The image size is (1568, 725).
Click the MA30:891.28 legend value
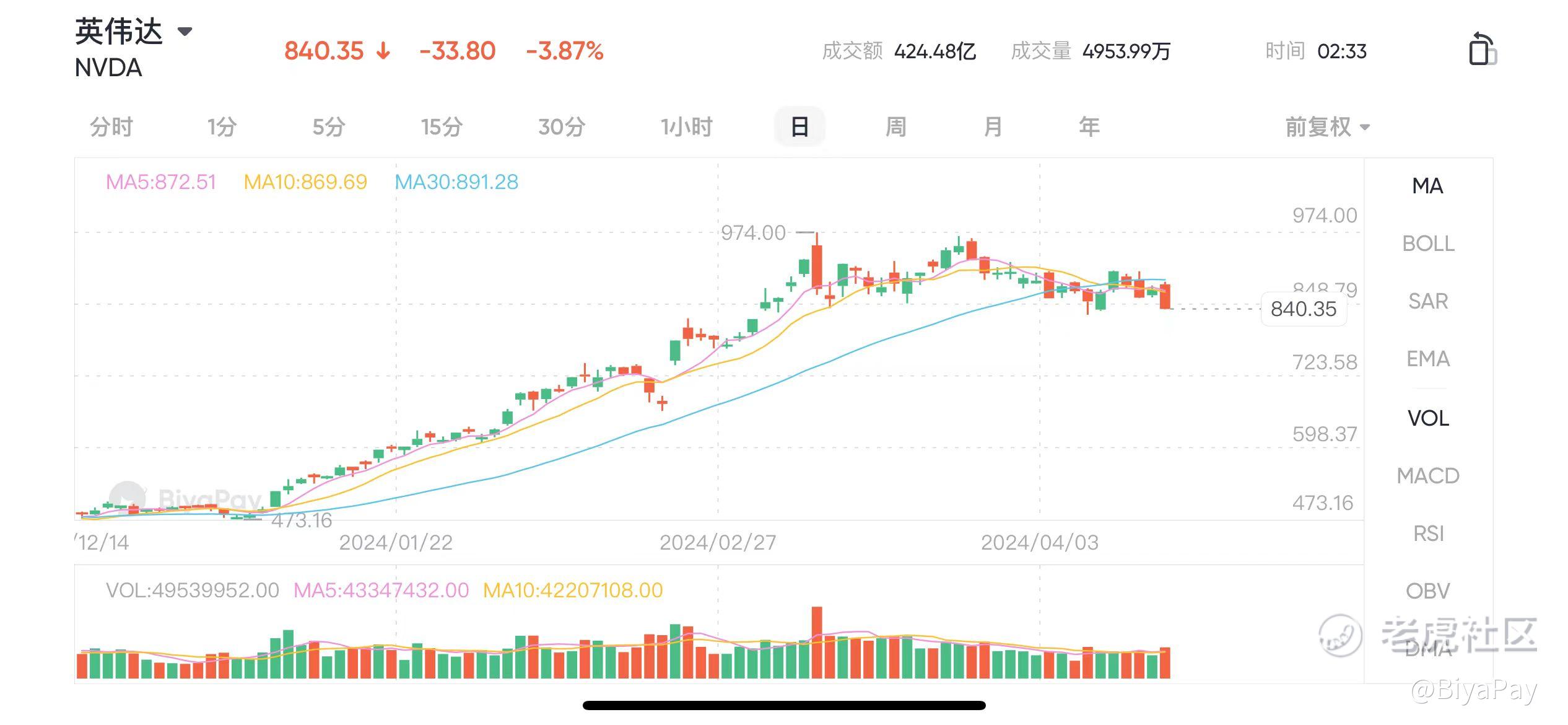click(x=456, y=182)
